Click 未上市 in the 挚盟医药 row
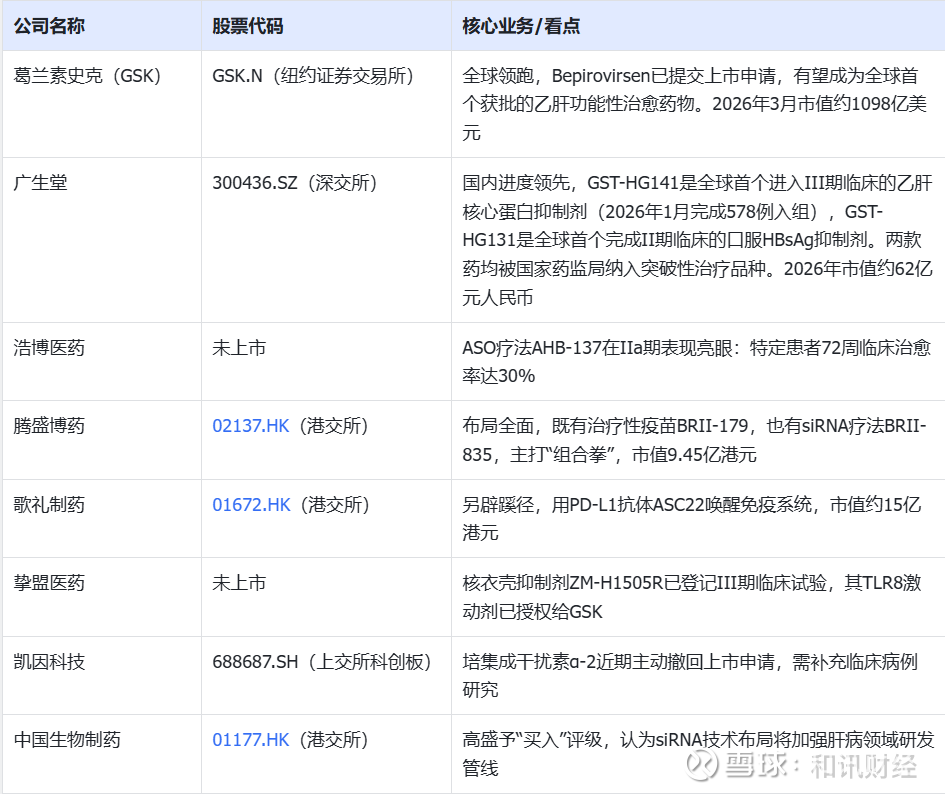945x795 pixels. pyautogui.click(x=239, y=583)
